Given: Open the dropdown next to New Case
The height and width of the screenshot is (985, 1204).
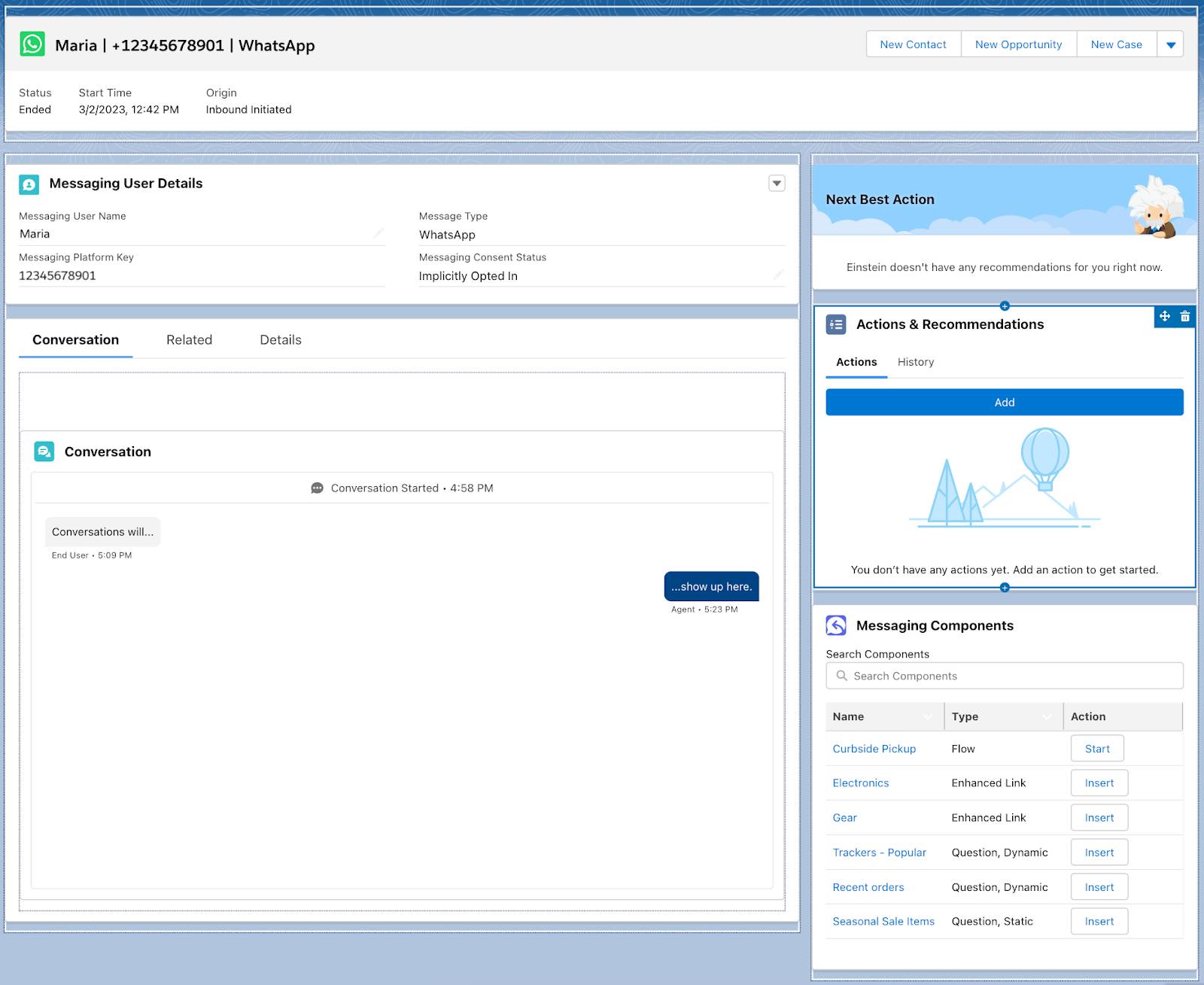Looking at the screenshot, I should [x=1171, y=44].
